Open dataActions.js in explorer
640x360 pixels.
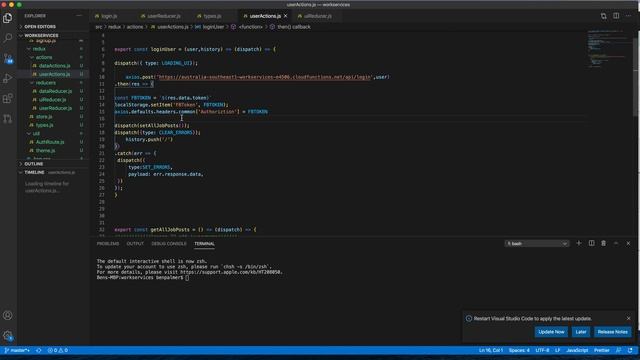point(54,66)
